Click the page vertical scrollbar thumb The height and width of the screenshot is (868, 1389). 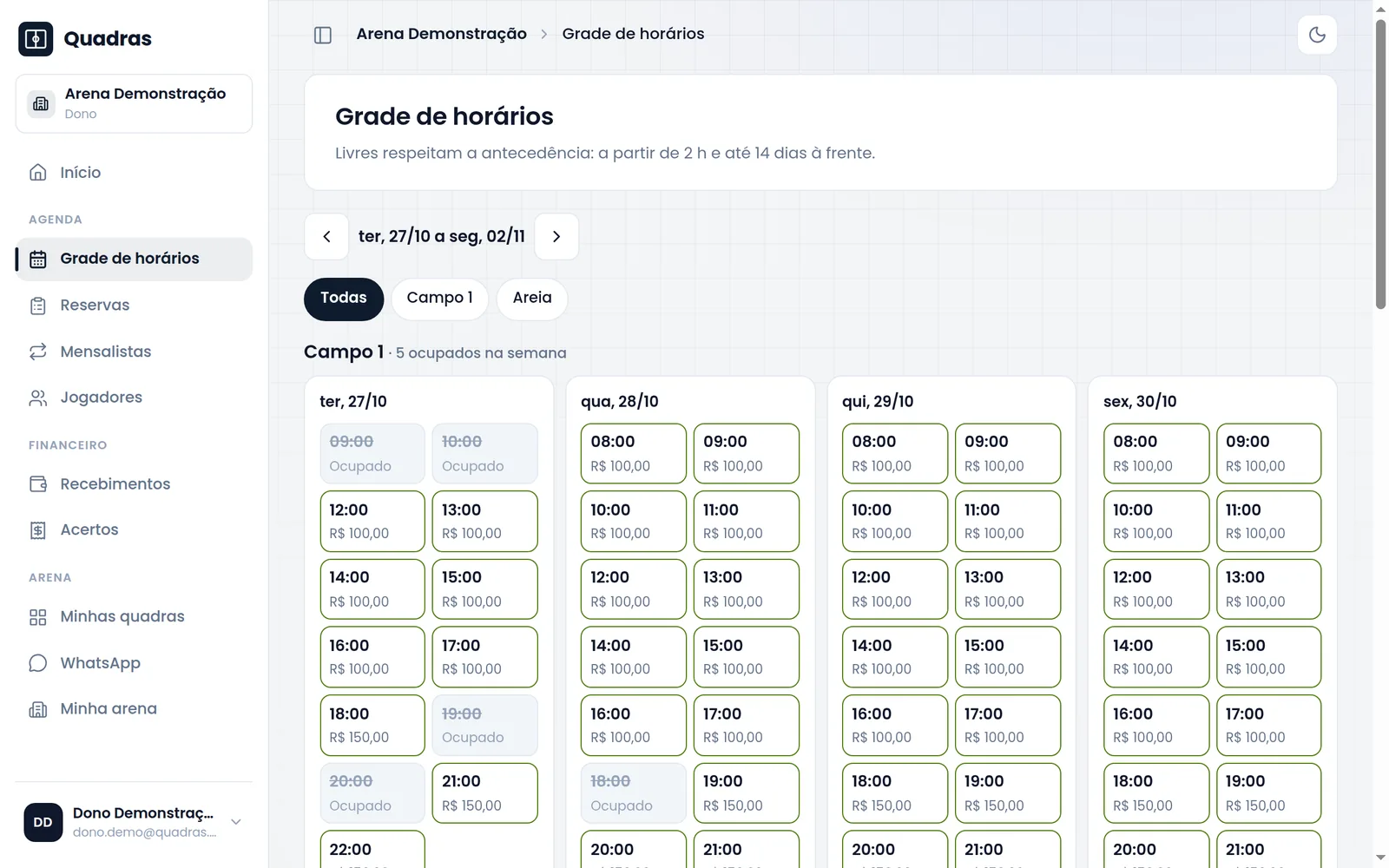(x=1380, y=163)
